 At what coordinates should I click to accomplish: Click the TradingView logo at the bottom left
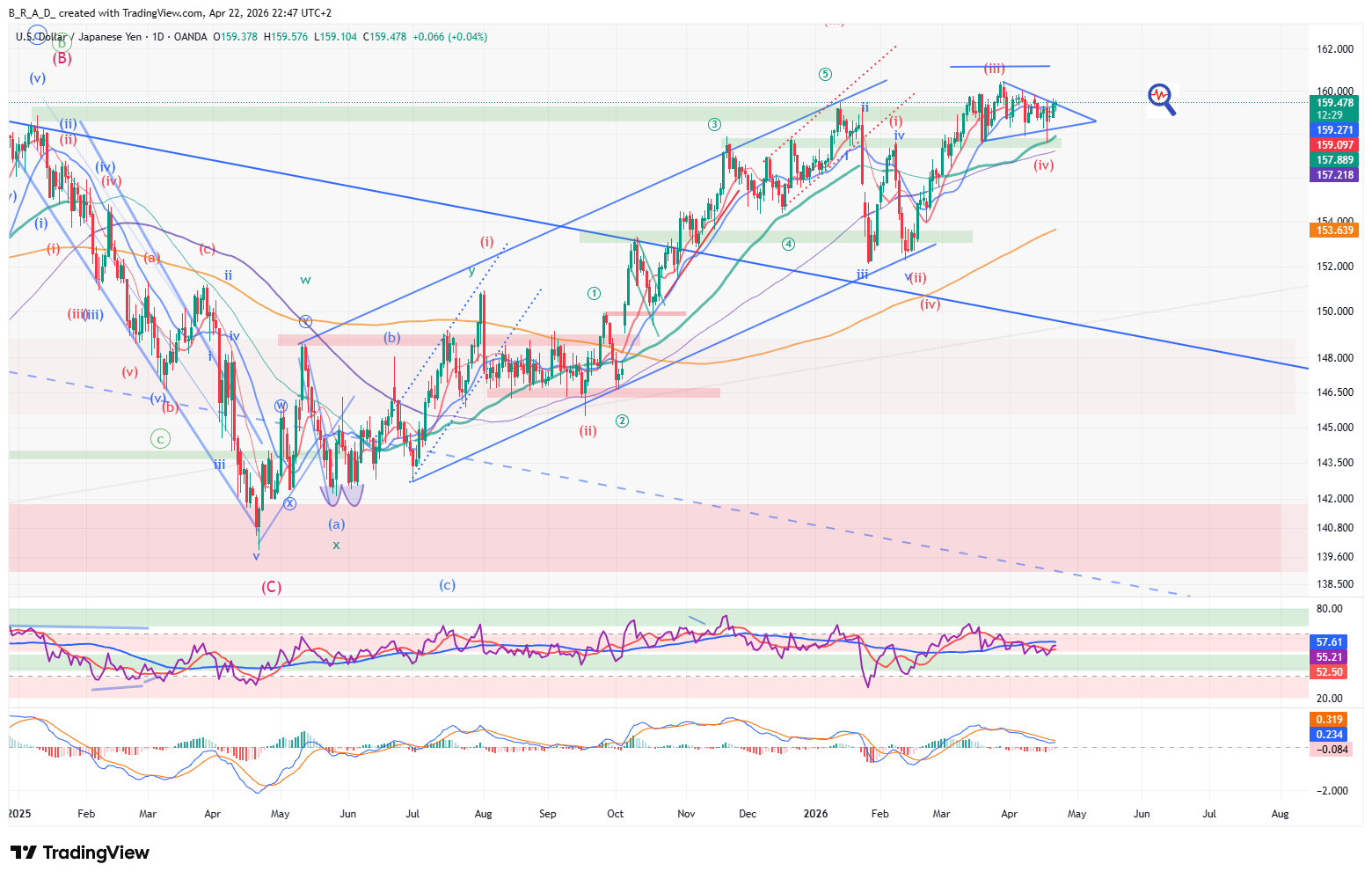point(80,853)
